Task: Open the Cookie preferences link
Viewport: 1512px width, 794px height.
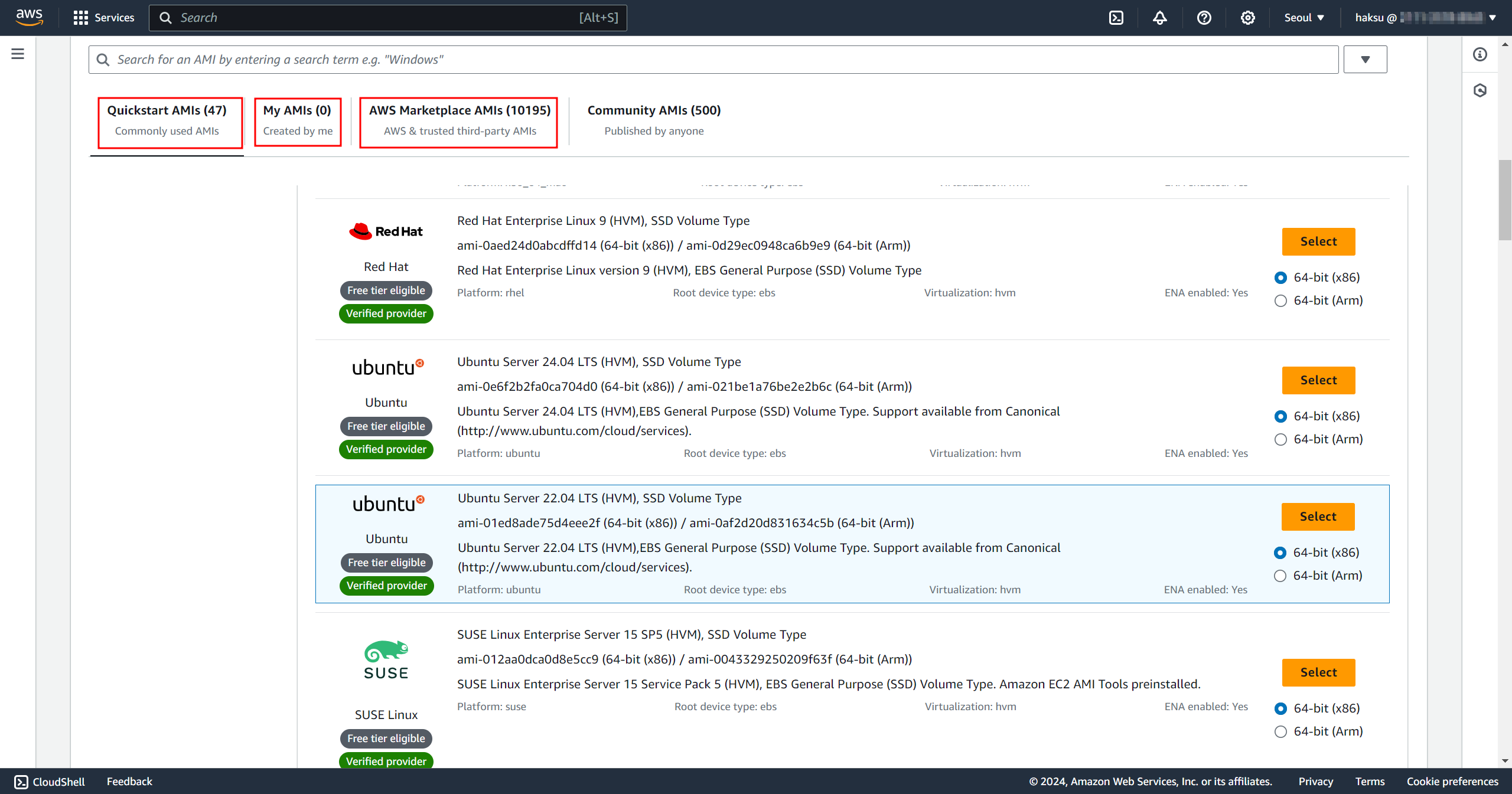Action: (1452, 781)
